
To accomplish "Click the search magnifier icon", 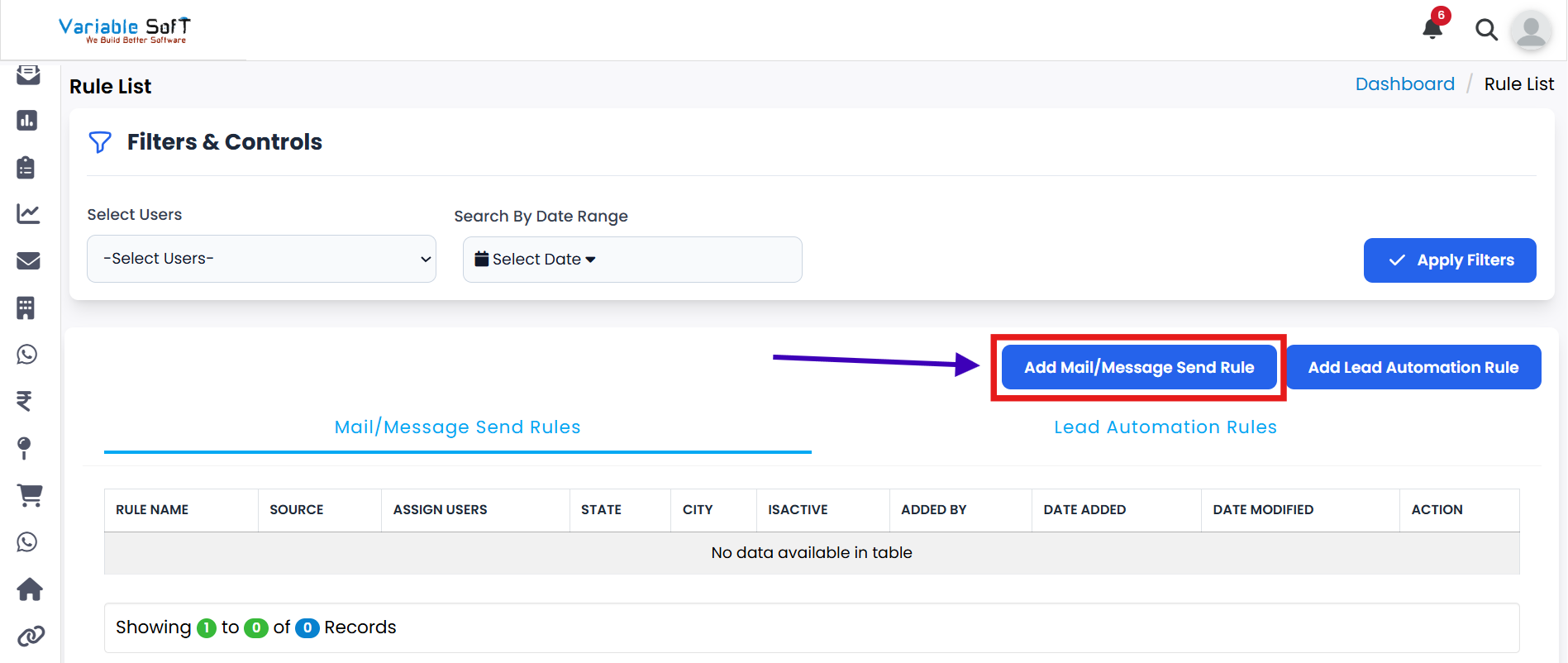I will coord(1486,30).
